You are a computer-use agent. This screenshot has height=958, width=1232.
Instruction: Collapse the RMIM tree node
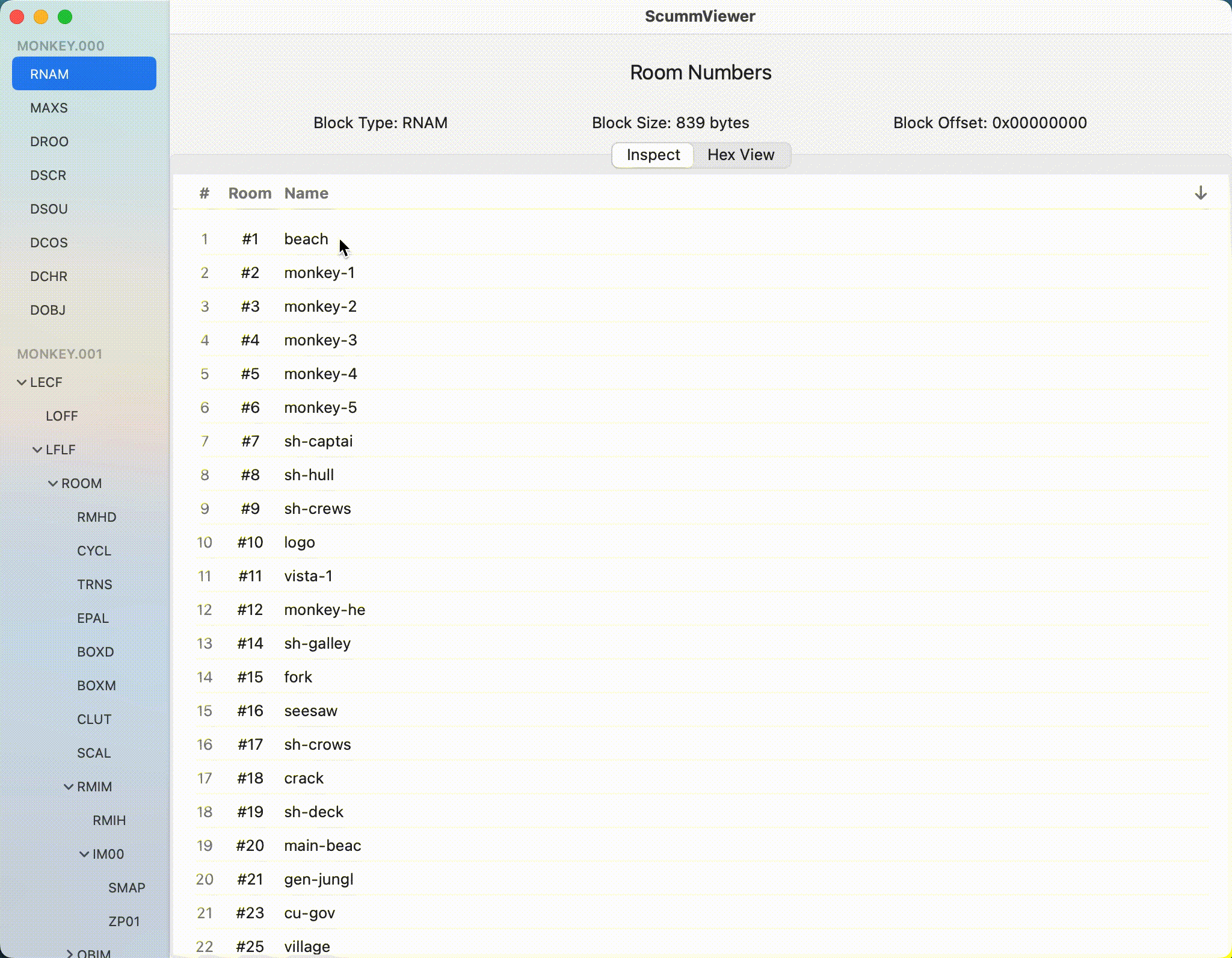click(x=69, y=787)
